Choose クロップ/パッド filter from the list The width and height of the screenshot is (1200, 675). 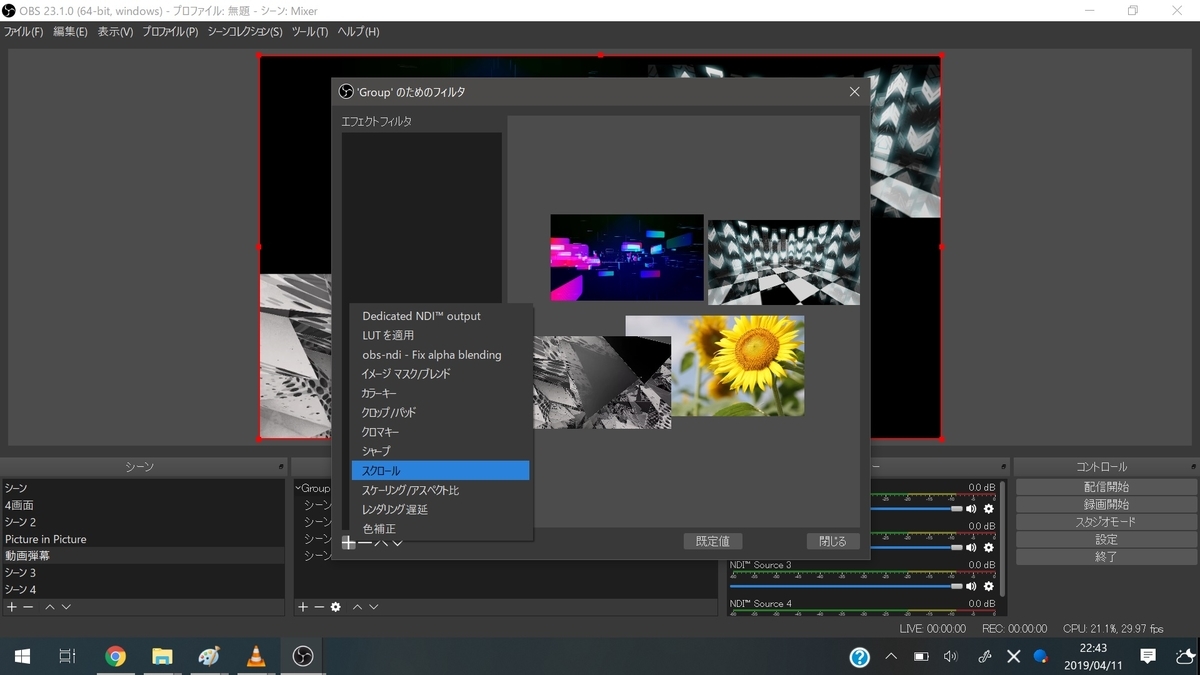click(x=440, y=413)
